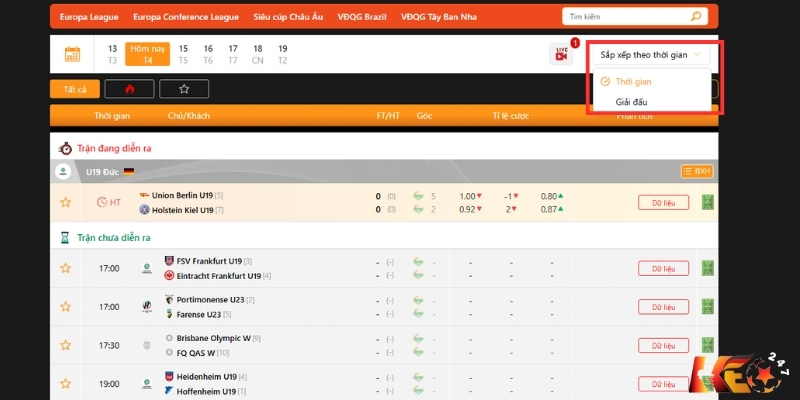Show hot matches with flame icon
Image resolution: width=800 pixels, height=400 pixels.
point(129,89)
